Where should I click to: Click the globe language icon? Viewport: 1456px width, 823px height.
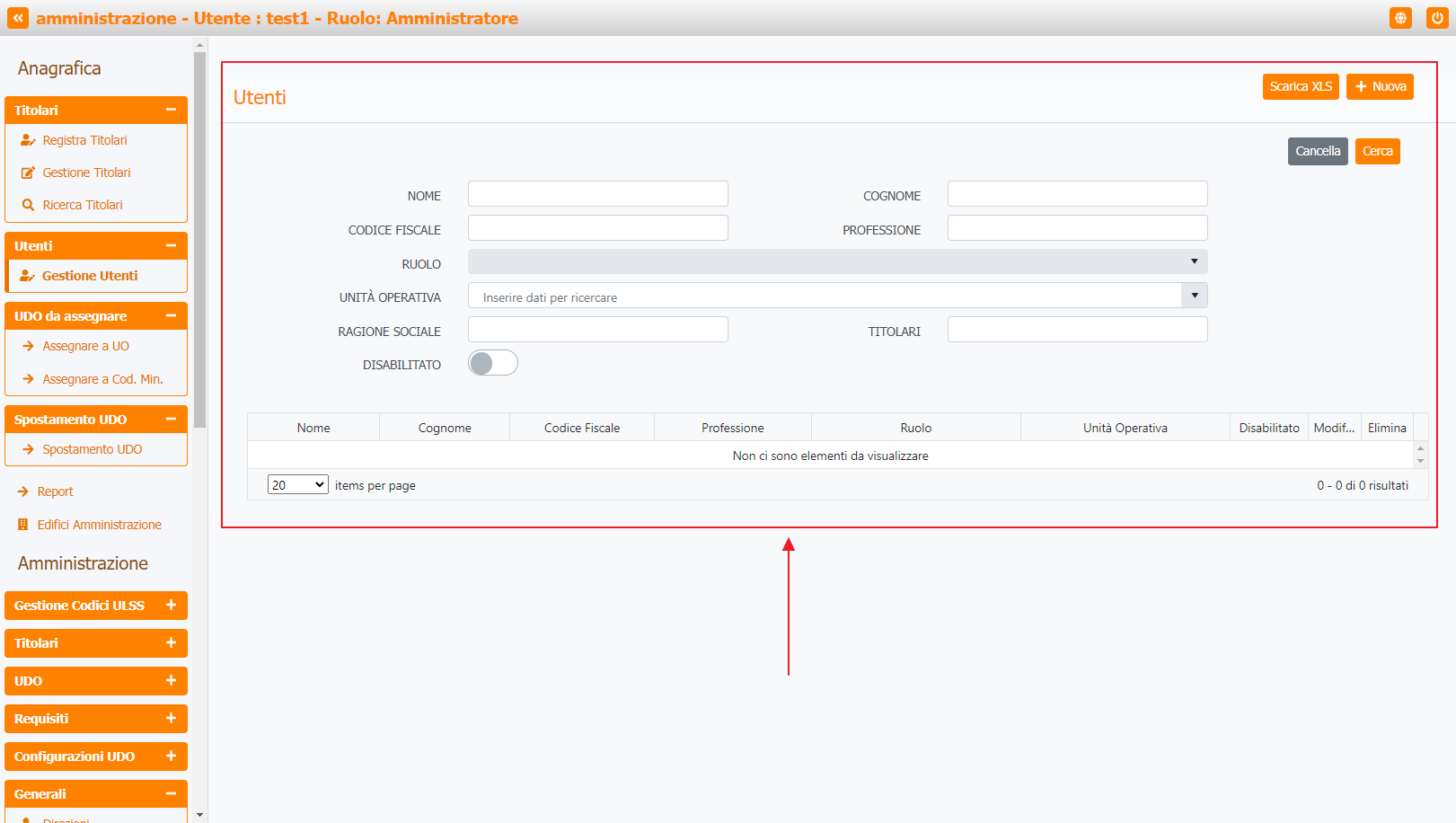coord(1400,18)
